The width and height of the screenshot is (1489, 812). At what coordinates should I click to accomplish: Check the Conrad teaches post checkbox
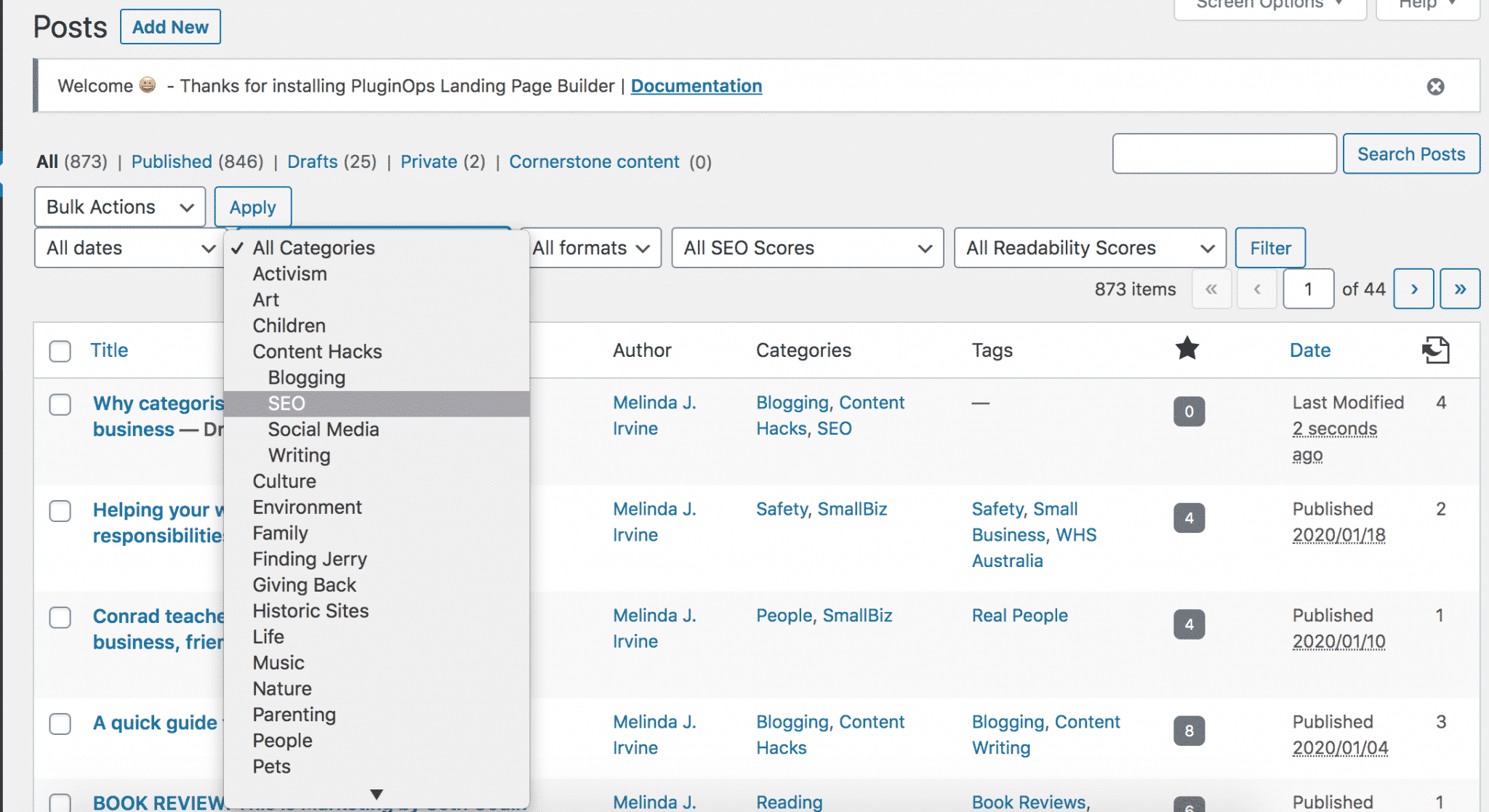pos(60,619)
